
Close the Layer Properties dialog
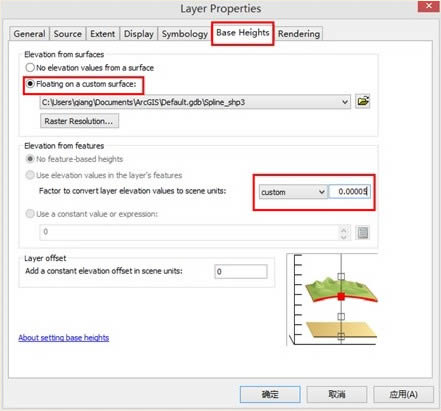(x=428, y=6)
